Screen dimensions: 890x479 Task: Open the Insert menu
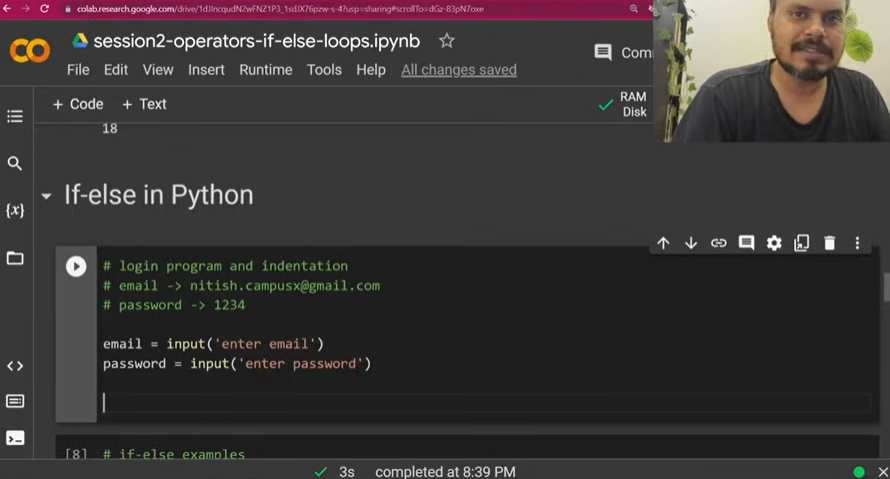click(x=206, y=70)
